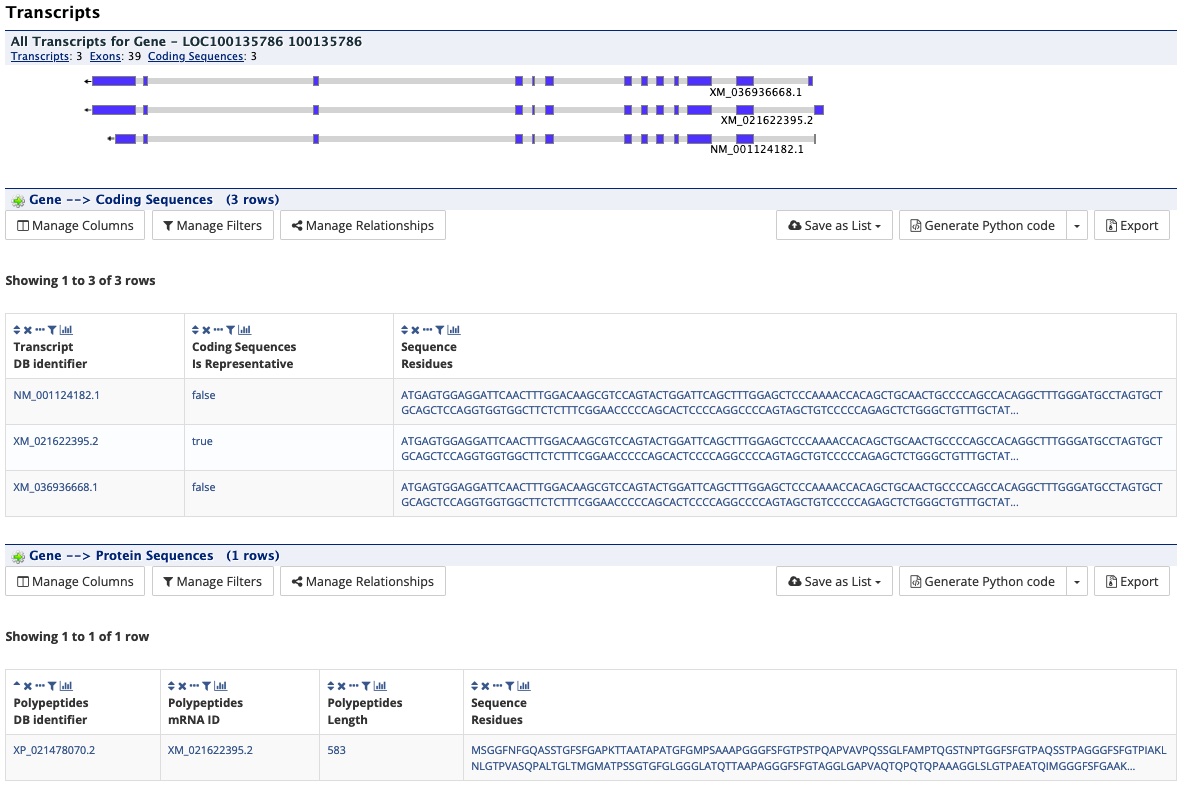This screenshot has height=785, width=1184.
Task: Filter the Polypeptides DB identifier column
Action: click(x=52, y=686)
